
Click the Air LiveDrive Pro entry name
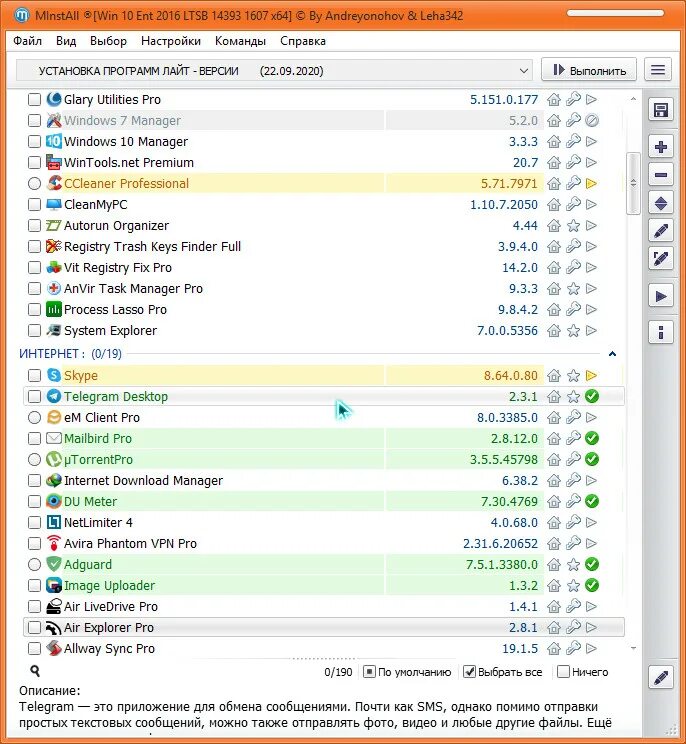click(x=111, y=606)
